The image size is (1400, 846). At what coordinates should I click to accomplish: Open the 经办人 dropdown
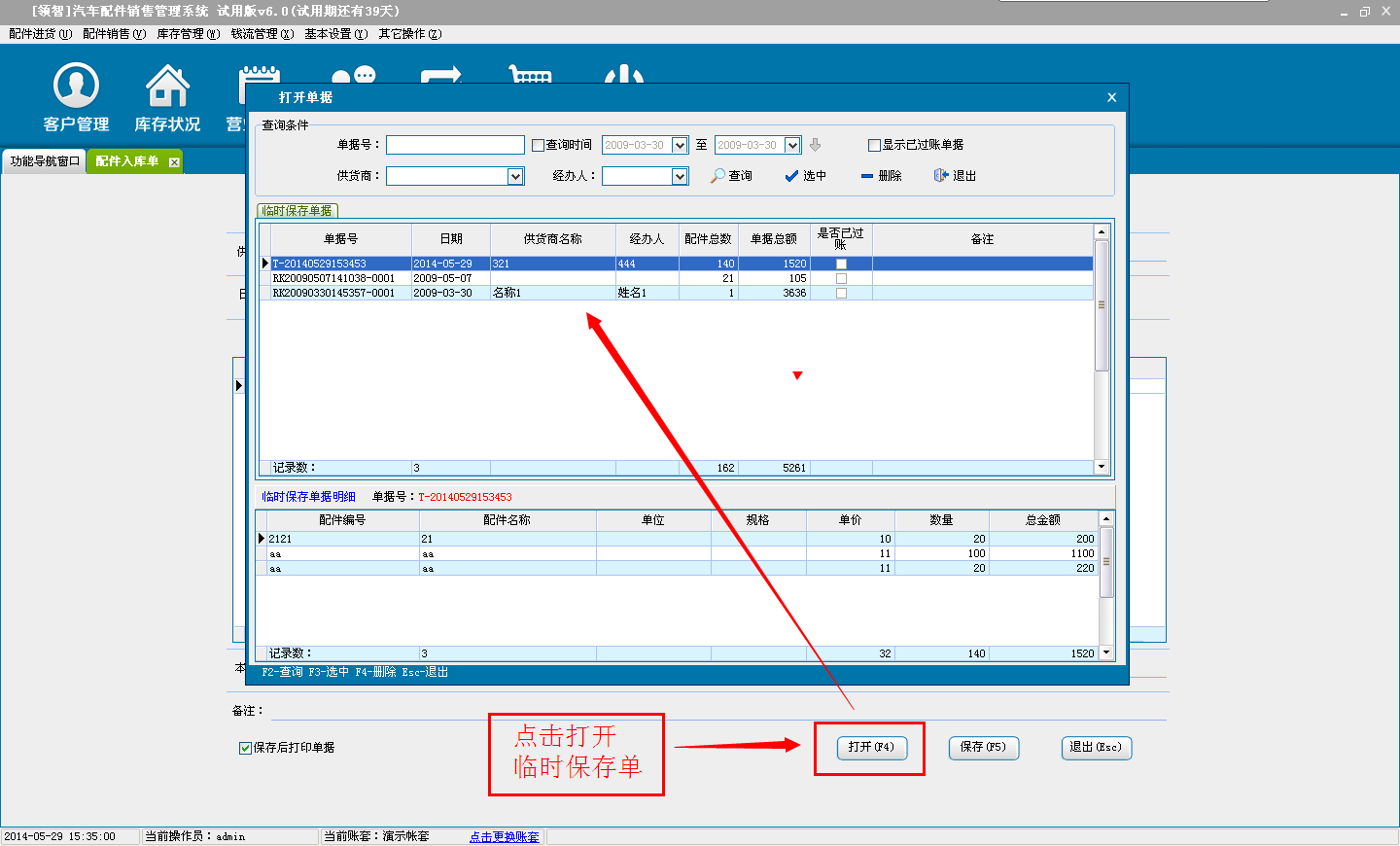(x=680, y=176)
